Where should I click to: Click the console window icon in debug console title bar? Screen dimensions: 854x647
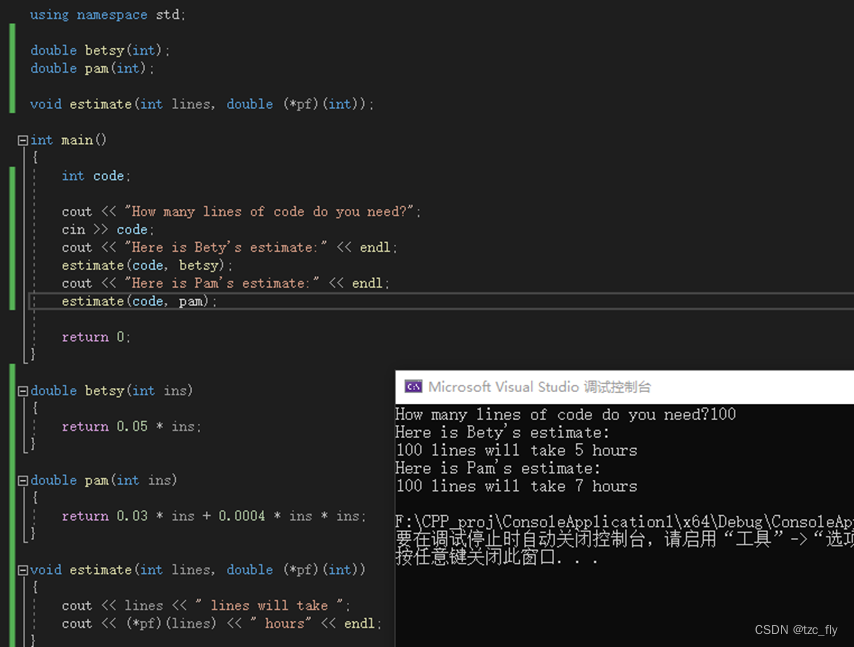pyautogui.click(x=413, y=387)
